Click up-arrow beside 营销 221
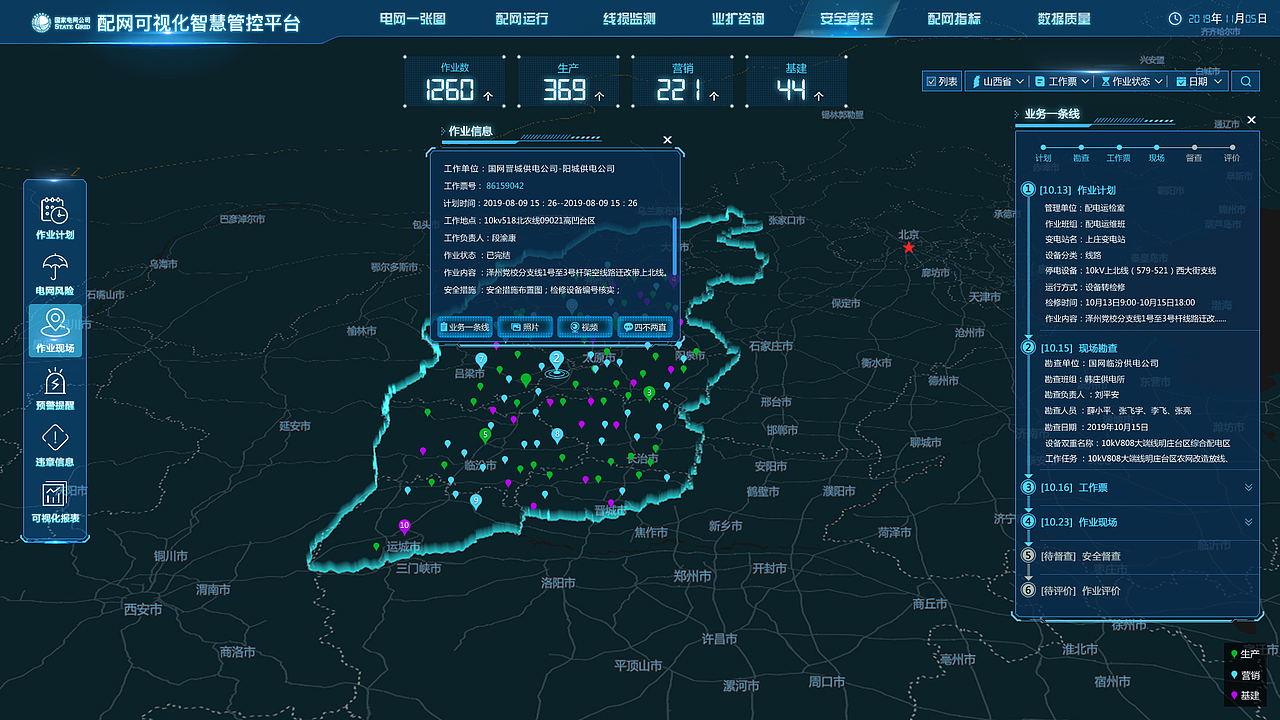Screen dimensions: 1280x720 tap(713, 96)
